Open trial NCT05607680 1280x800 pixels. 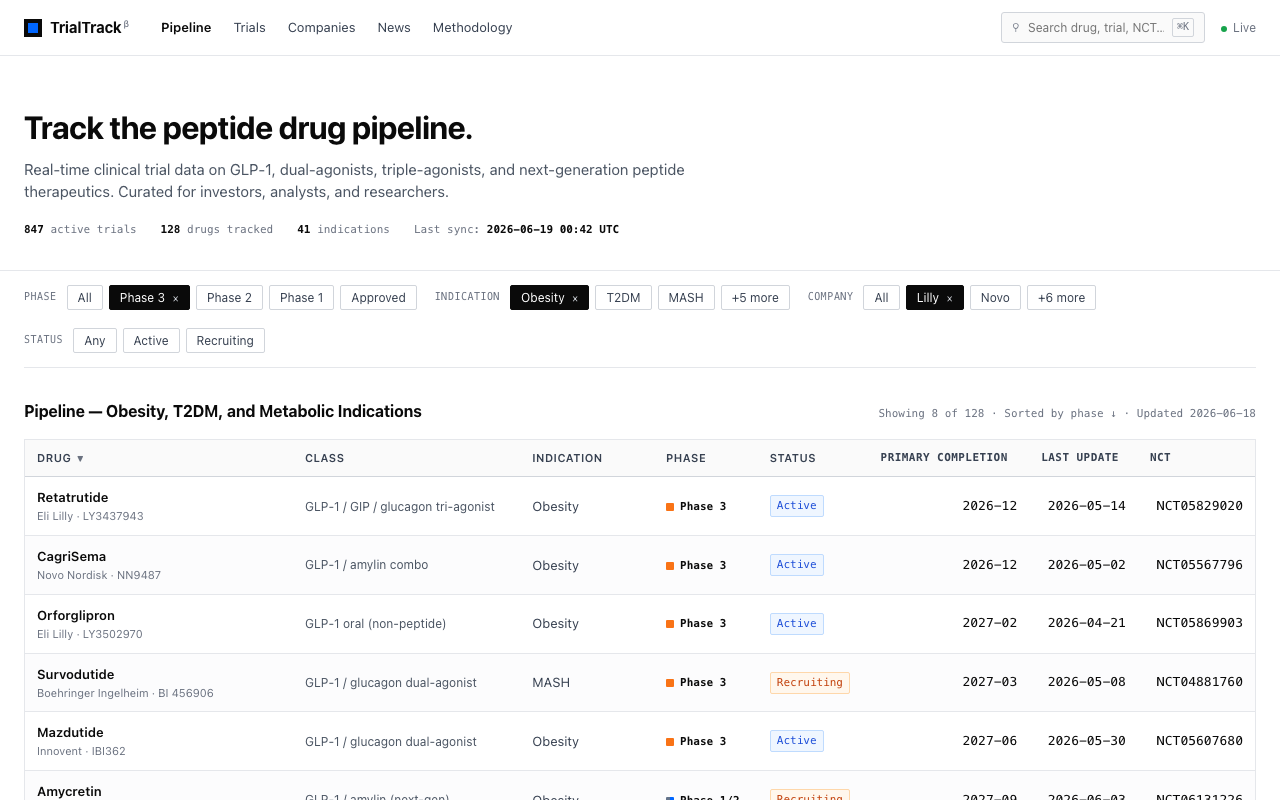pos(1199,741)
